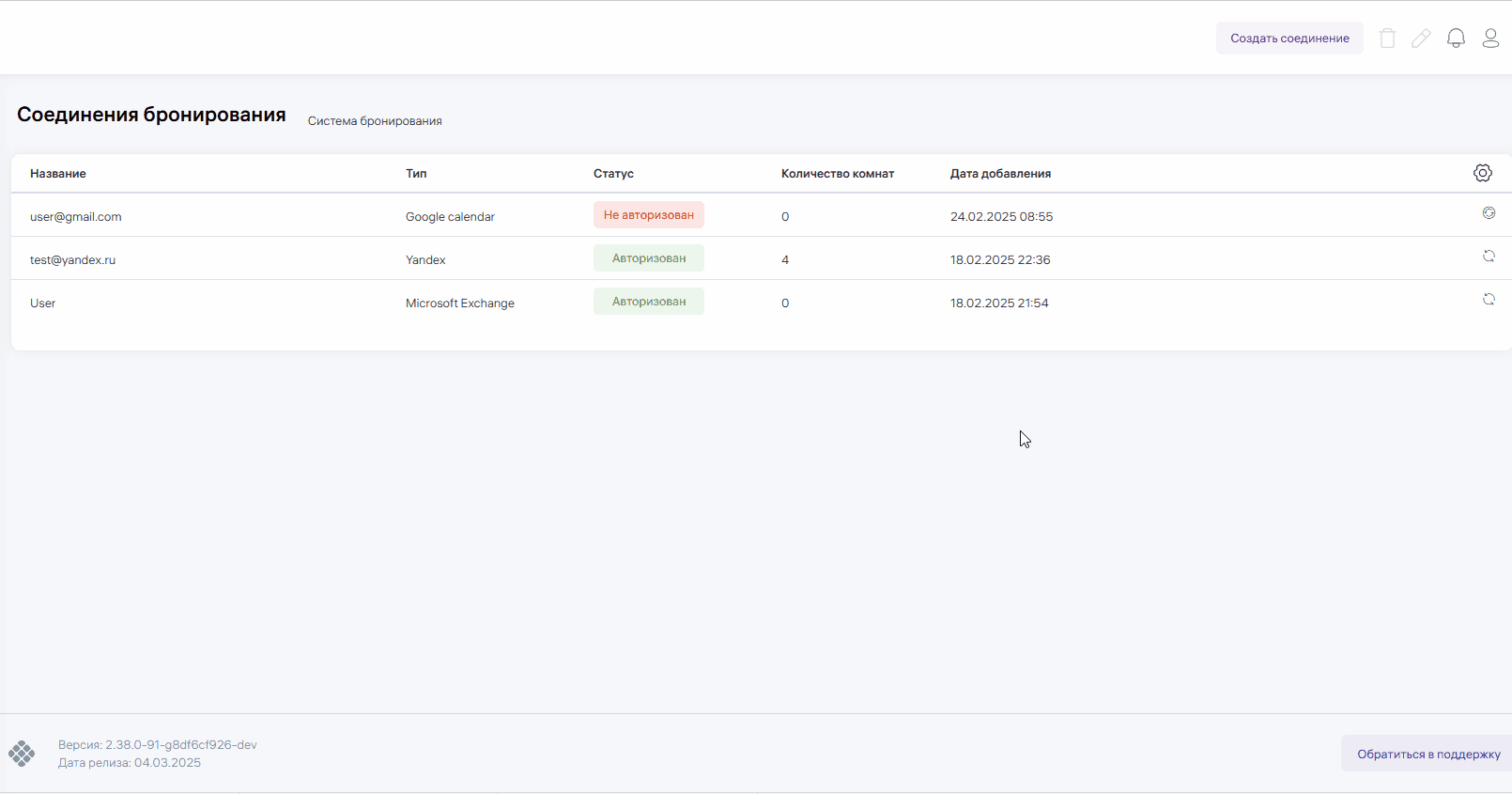This screenshot has height=794, width=1512.
Task: Select the user@gmail.com connection row
Action: 76,217
